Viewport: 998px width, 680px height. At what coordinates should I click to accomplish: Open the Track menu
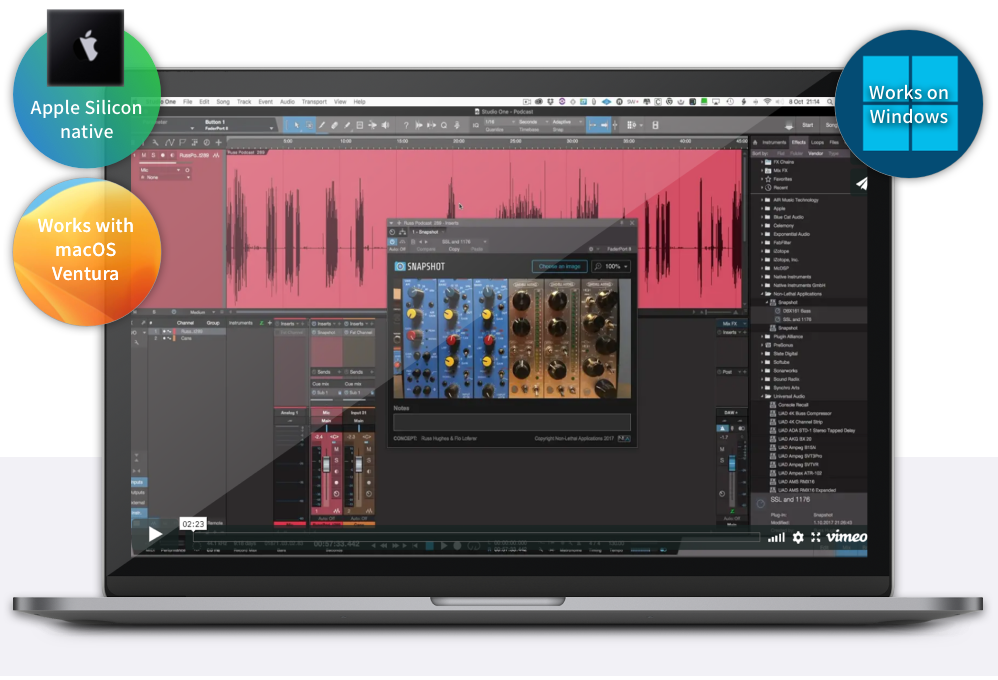click(244, 101)
